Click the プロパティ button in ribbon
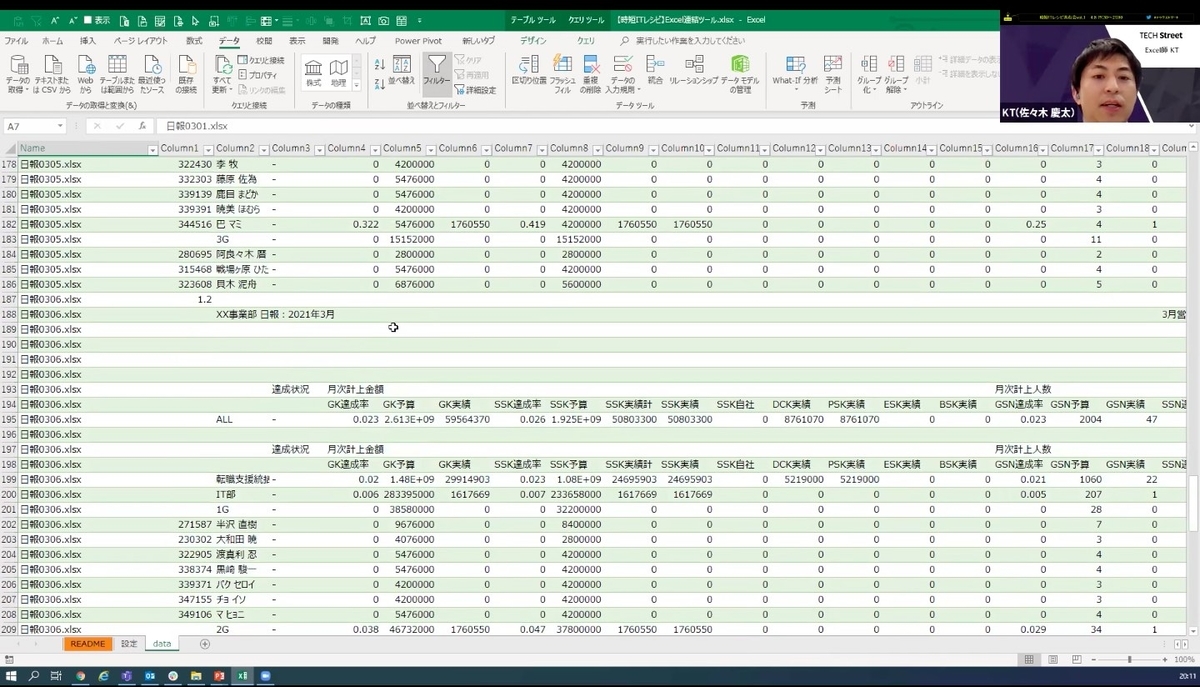Image resolution: width=1200 pixels, height=687 pixels. pos(257,75)
